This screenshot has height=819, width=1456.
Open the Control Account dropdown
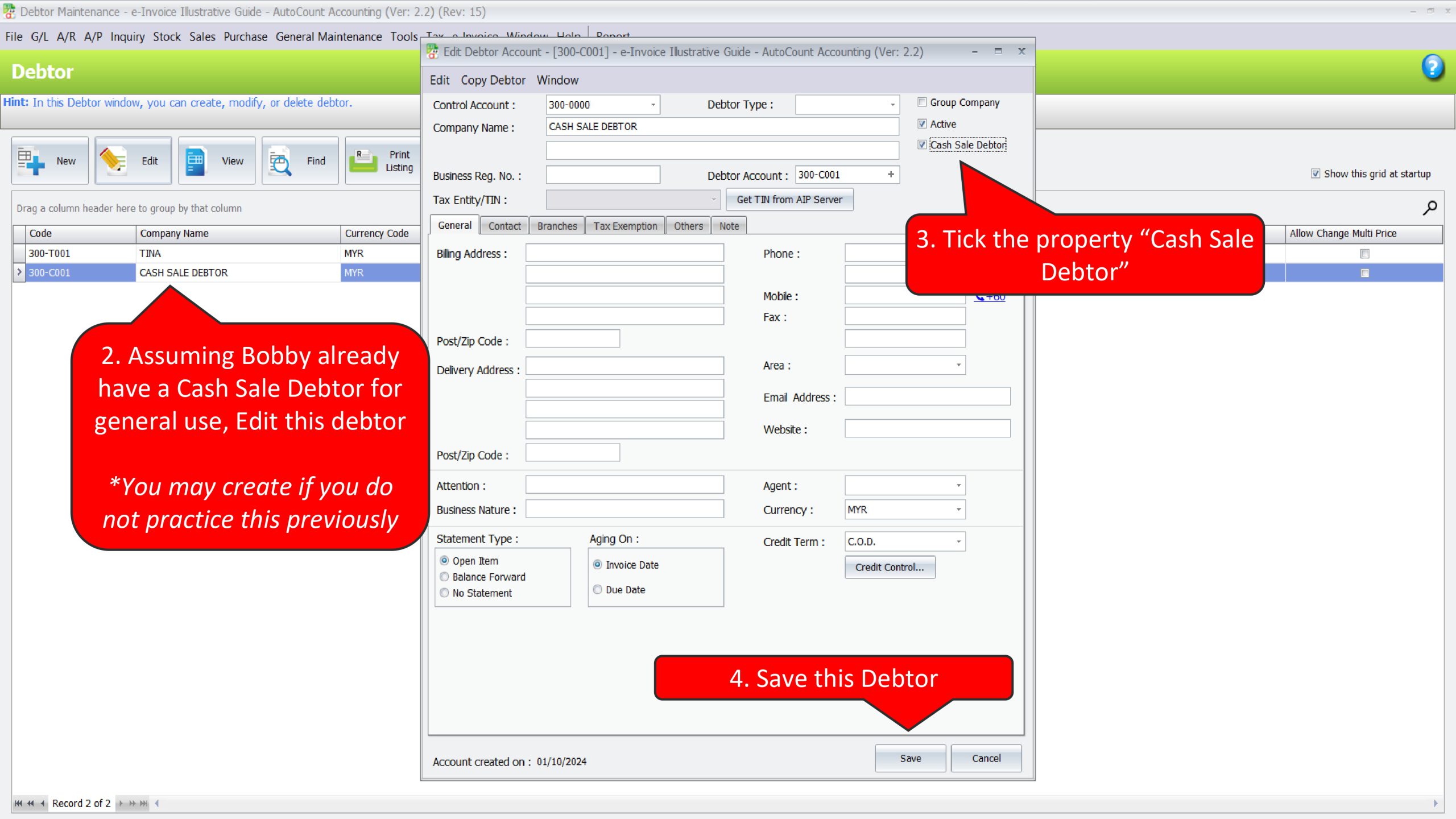click(x=653, y=105)
